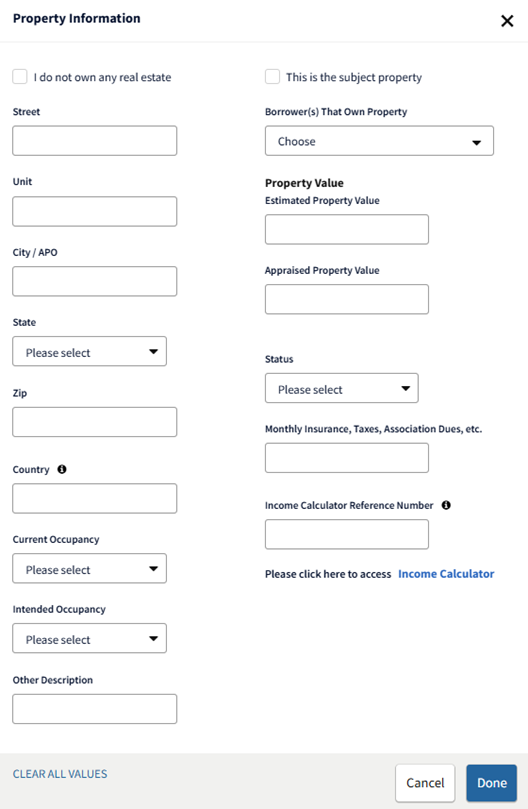Click the Zip input field

click(x=95, y=422)
